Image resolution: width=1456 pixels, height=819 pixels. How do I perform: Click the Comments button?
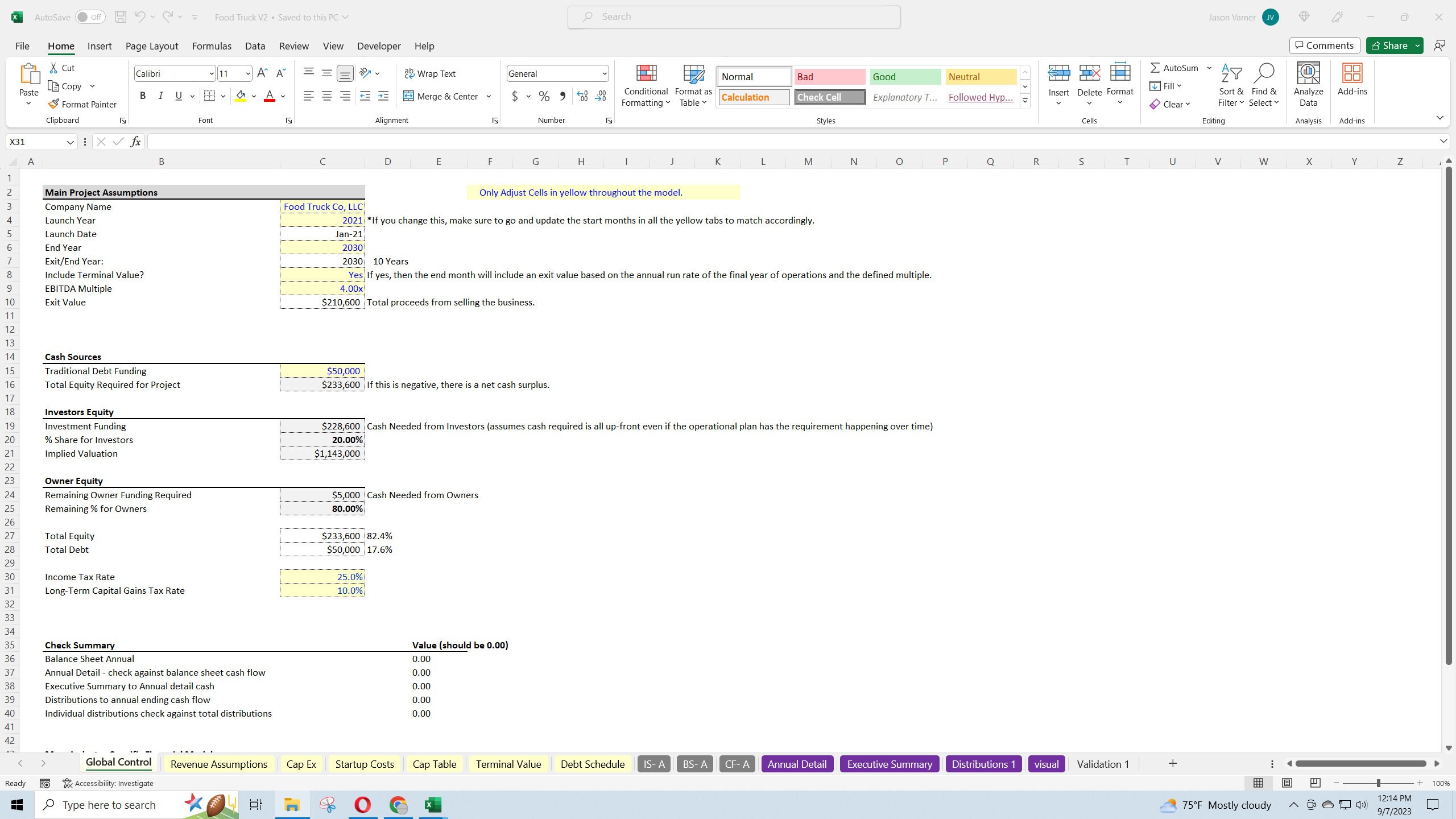point(1325,45)
